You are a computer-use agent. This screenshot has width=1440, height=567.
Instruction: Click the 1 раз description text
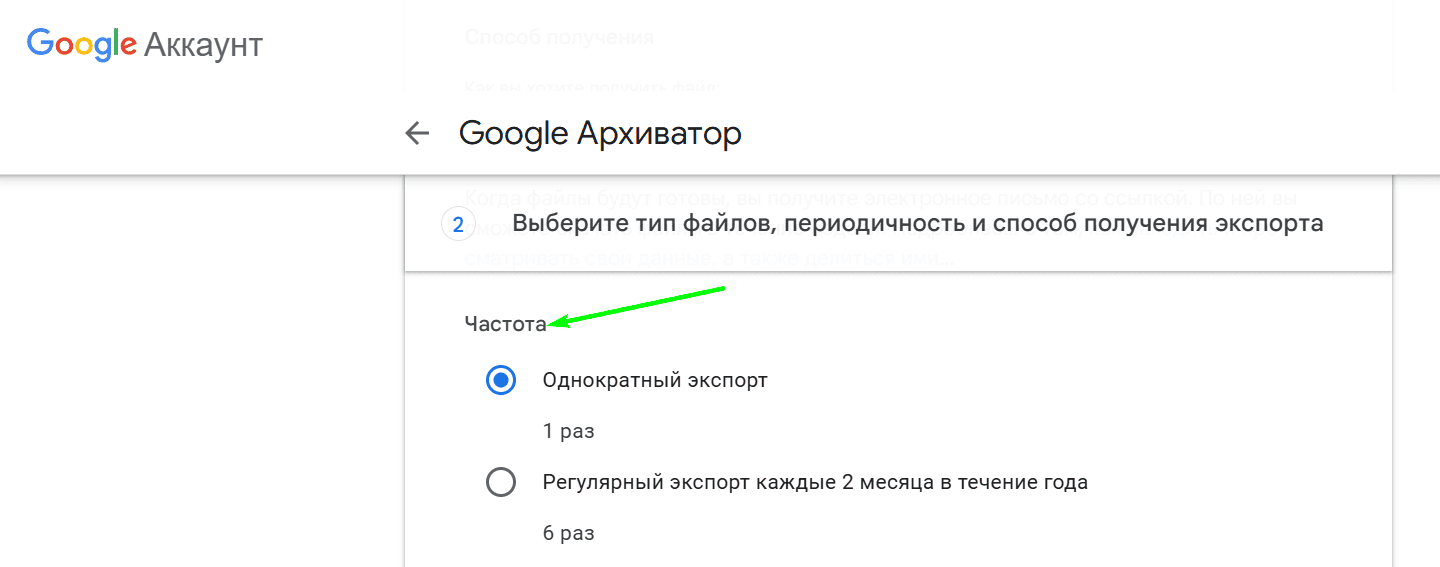coord(568,432)
